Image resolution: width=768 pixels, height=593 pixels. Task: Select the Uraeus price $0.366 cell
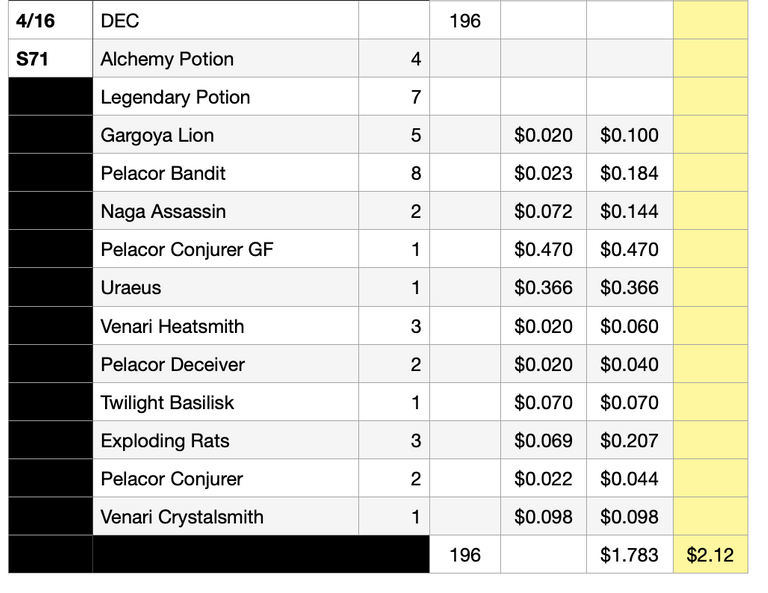pos(543,288)
